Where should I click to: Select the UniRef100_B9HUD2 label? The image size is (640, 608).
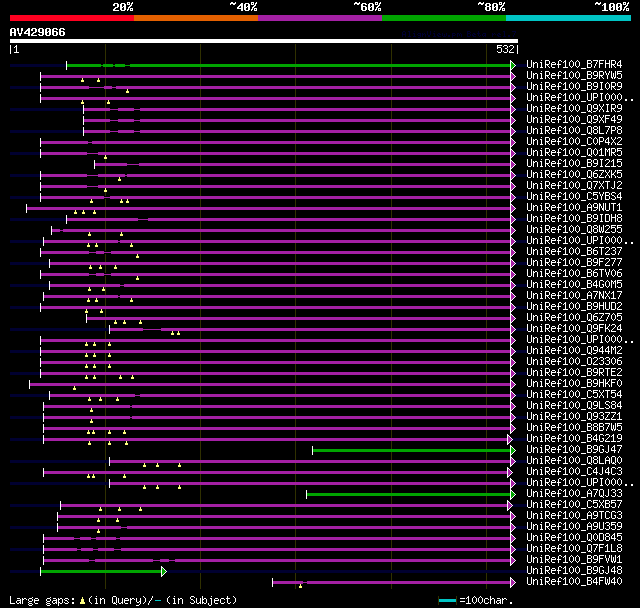(x=574, y=307)
